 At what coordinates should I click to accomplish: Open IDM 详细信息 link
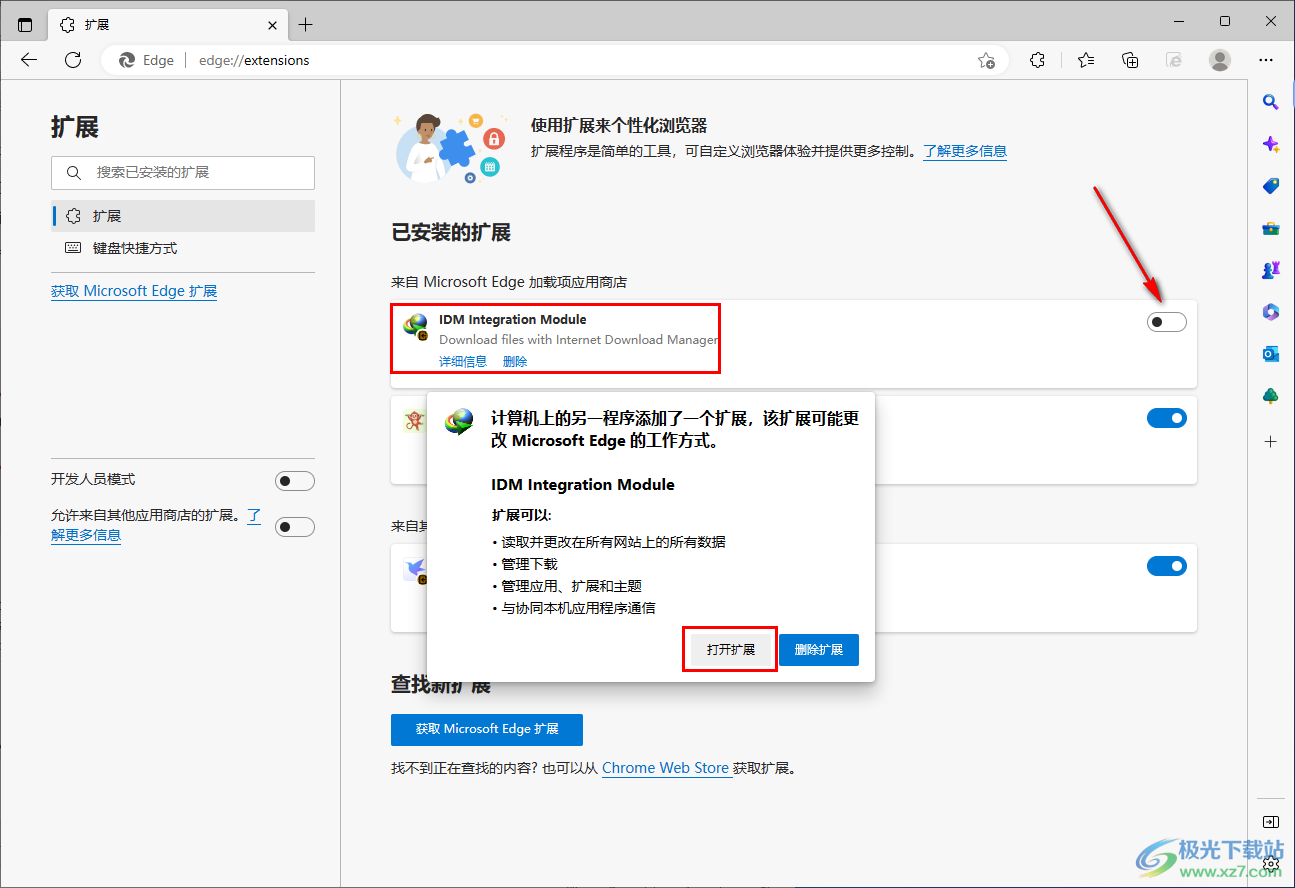(463, 361)
